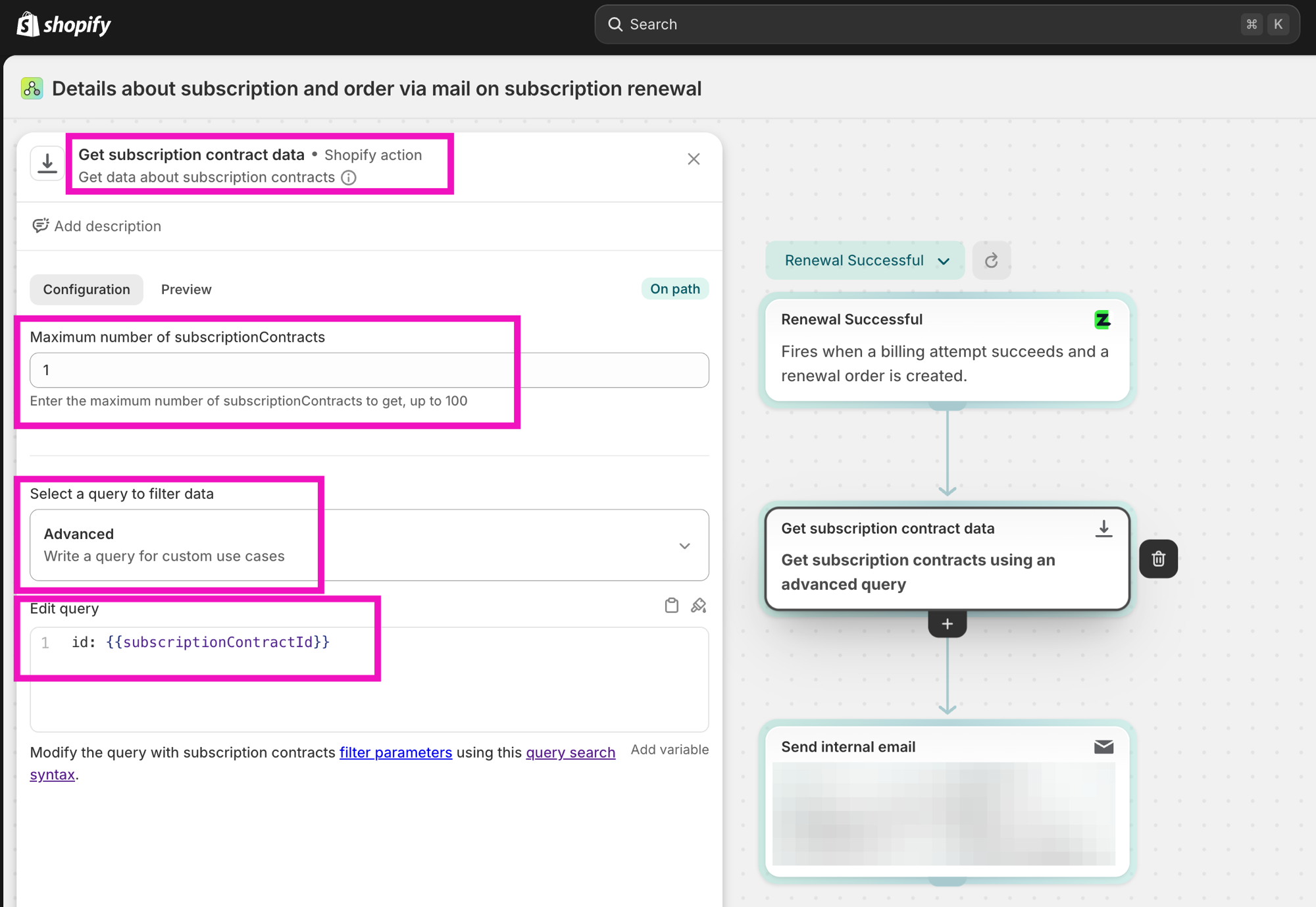Close the configuration panel
The image size is (1316, 907).
click(694, 159)
